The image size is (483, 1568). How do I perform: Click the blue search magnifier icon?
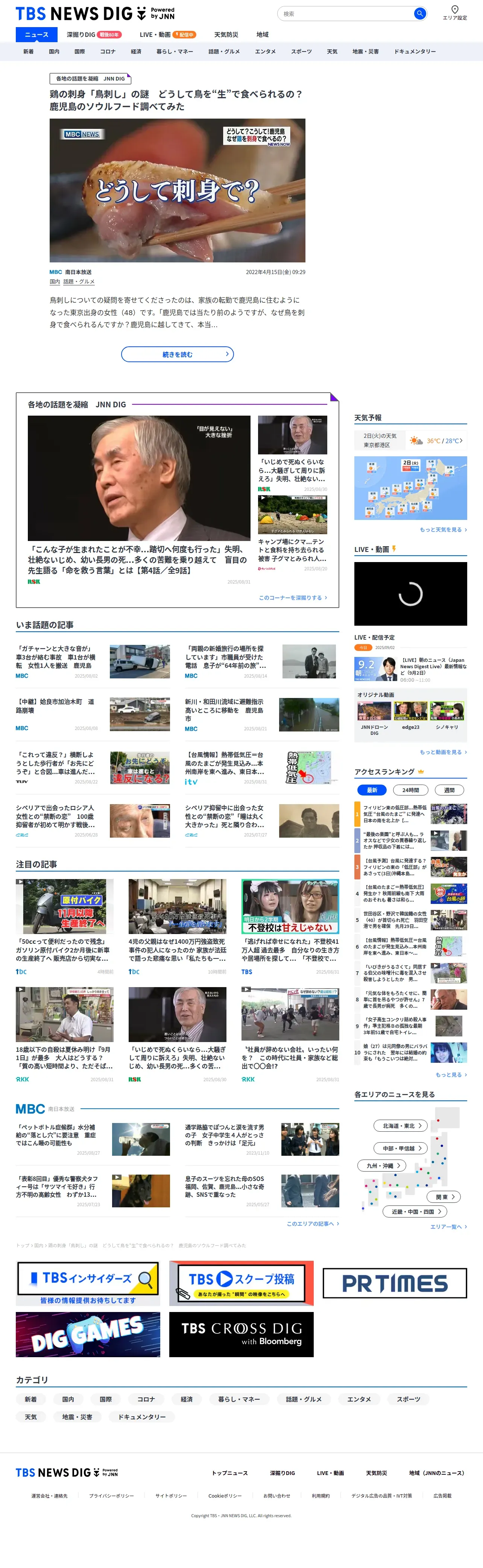[x=420, y=14]
